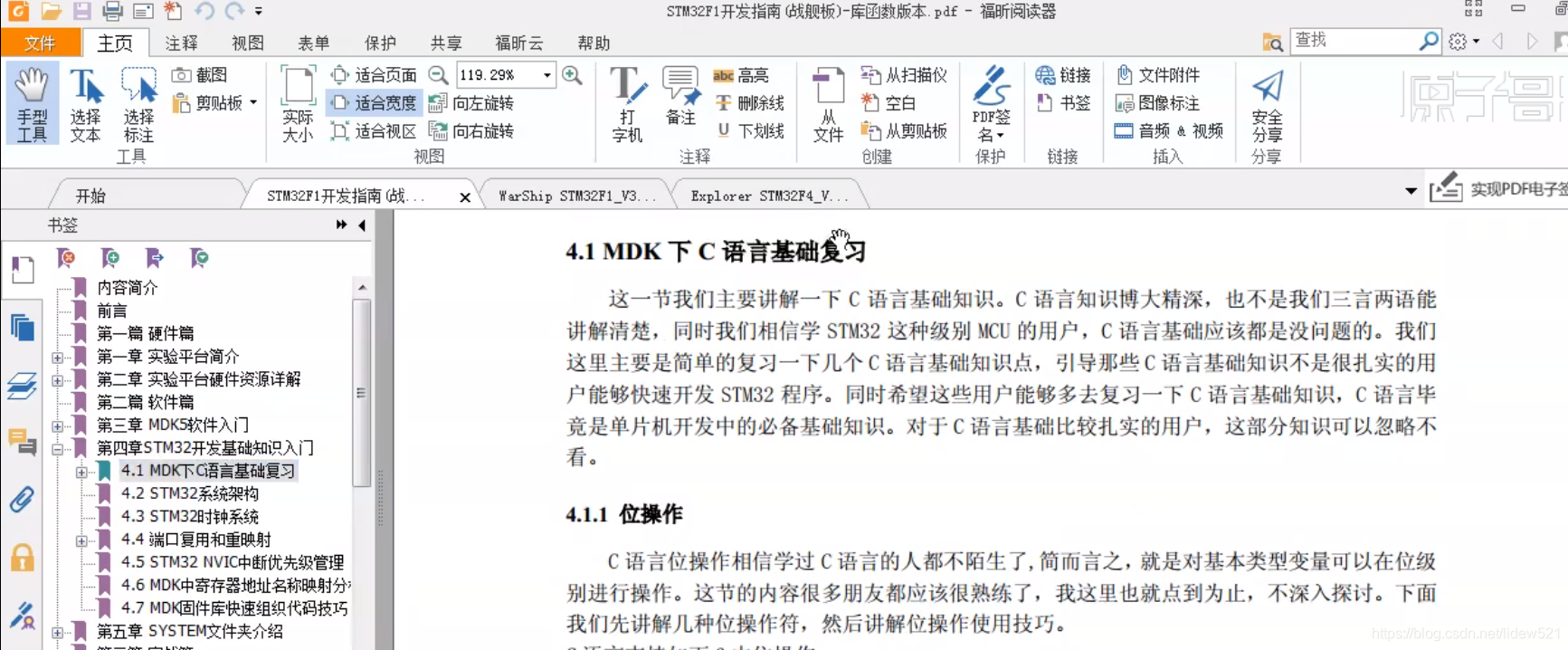Insert a Link (链接)
Image resolution: width=1568 pixels, height=650 pixels.
pyautogui.click(x=1063, y=75)
